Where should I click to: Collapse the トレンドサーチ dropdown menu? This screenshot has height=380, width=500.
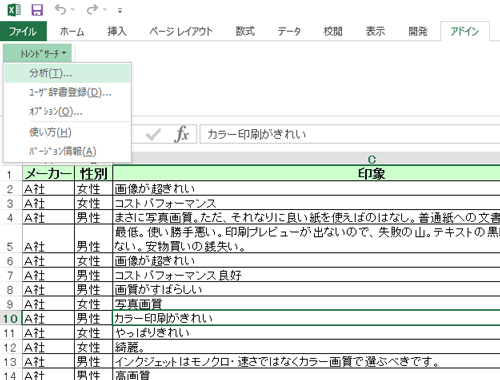37,53
